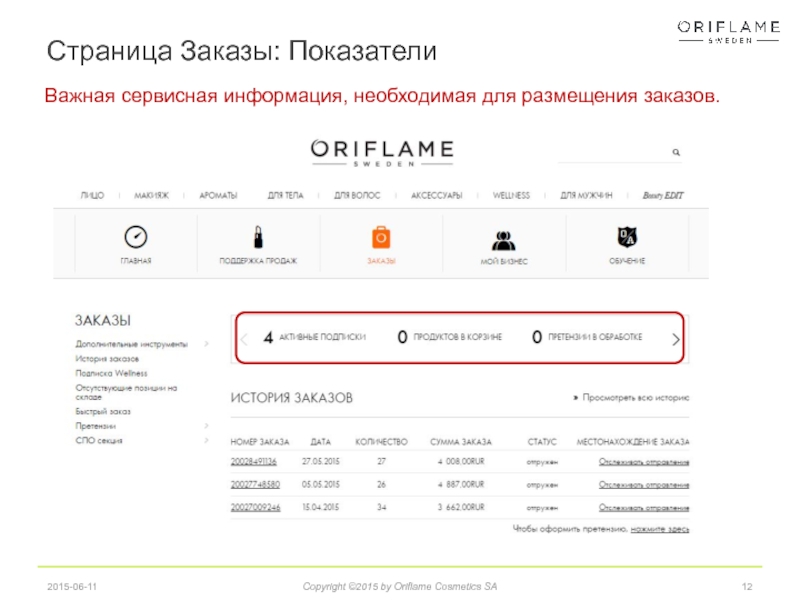Open Дополнительные инструменты sidebar link
This screenshot has width=800, height=600.
(x=132, y=344)
